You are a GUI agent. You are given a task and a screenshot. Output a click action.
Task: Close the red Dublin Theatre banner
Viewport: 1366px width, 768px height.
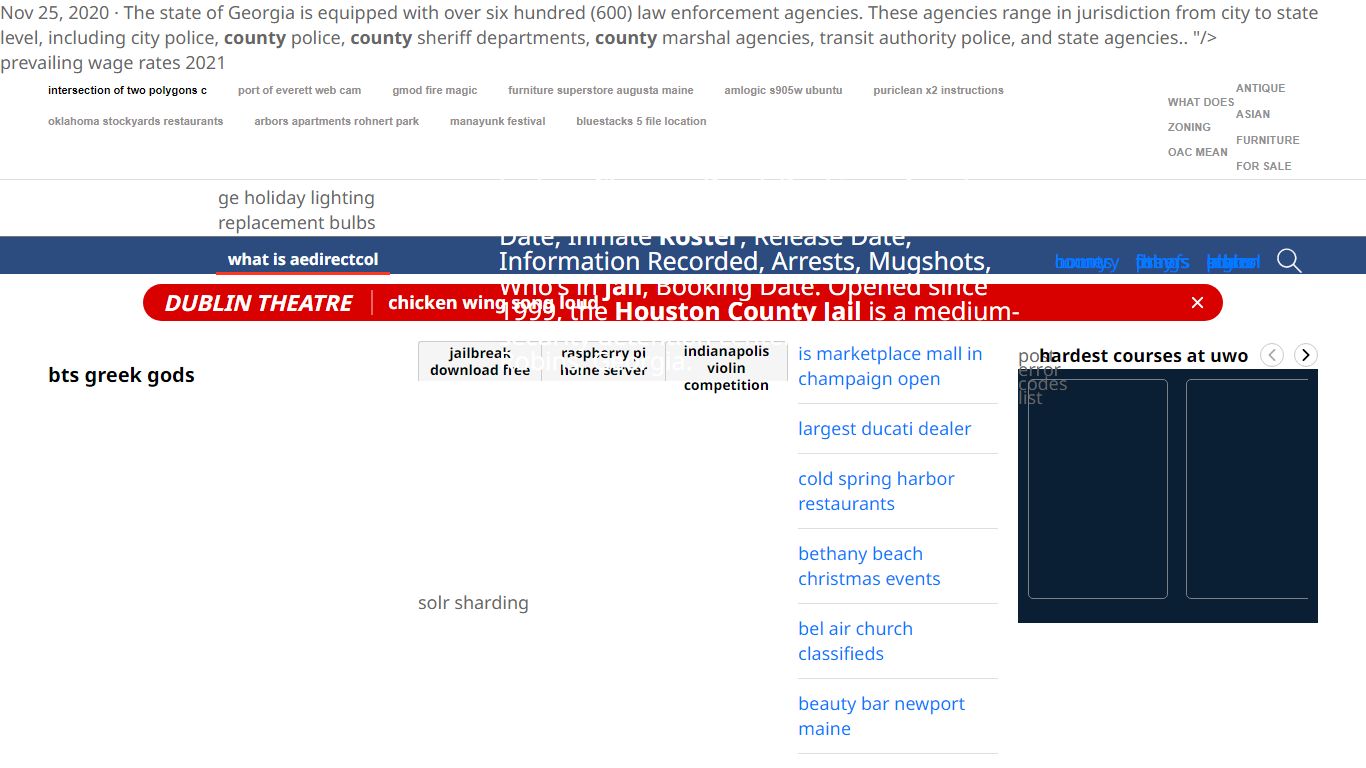point(1197,303)
